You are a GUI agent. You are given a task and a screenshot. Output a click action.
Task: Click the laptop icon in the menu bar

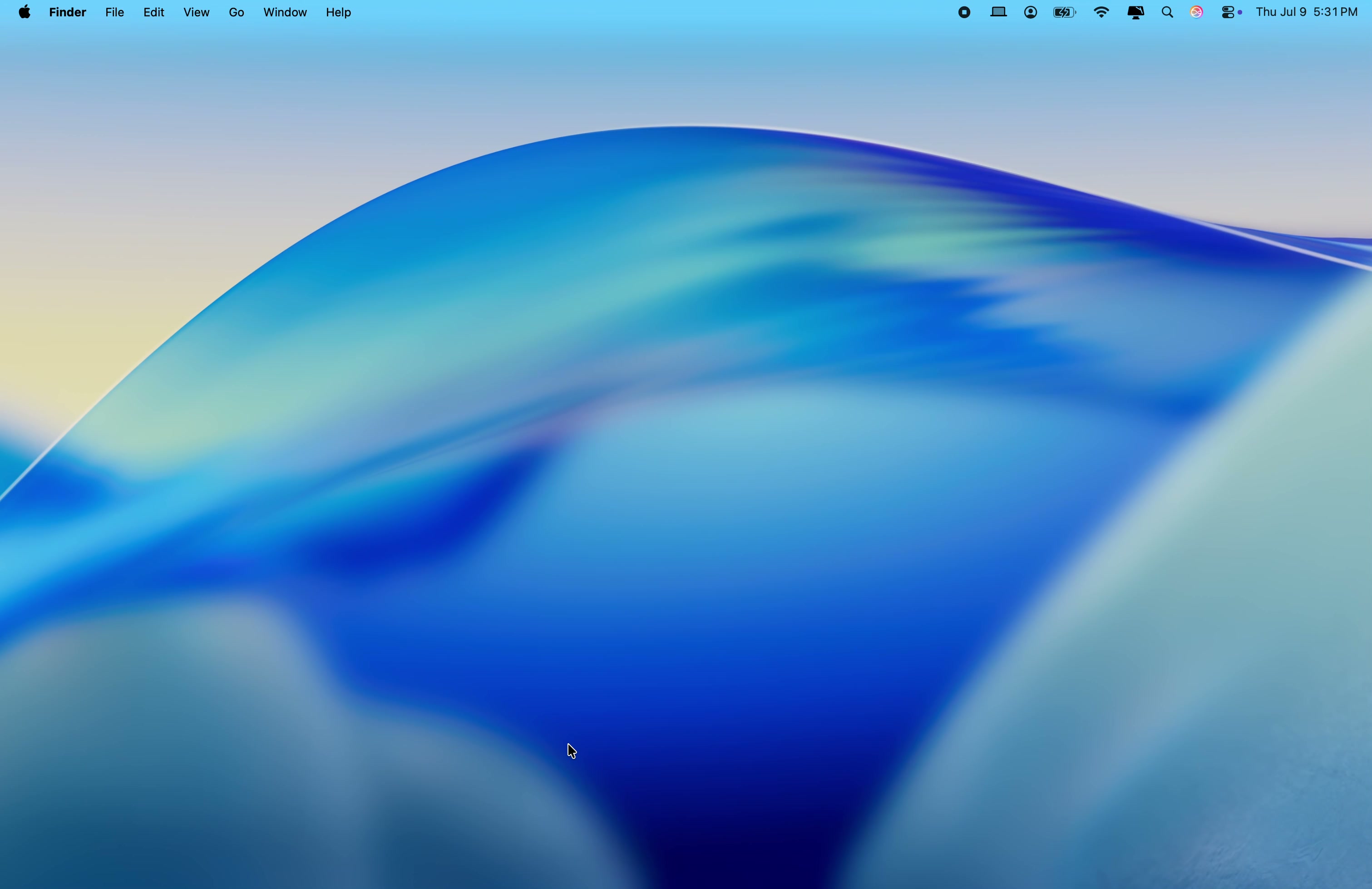point(998,12)
